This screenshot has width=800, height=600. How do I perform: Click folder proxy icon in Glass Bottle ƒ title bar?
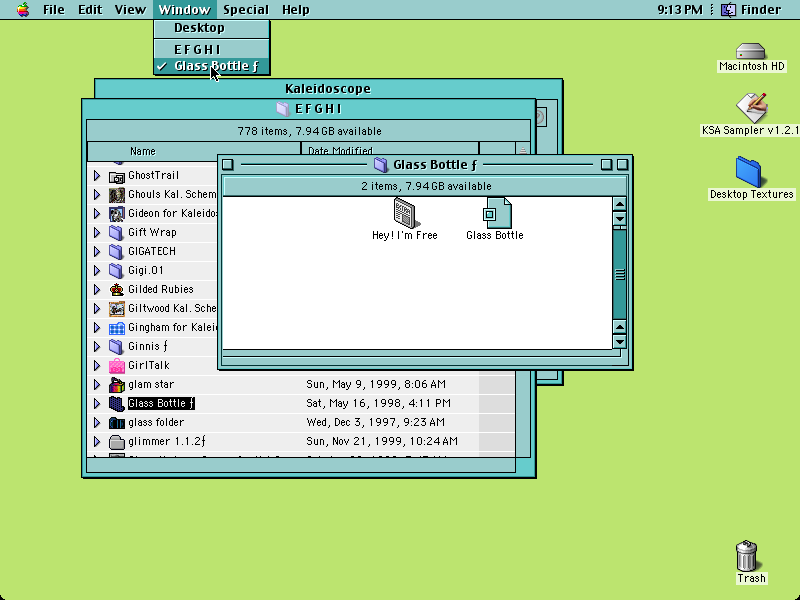point(381,165)
